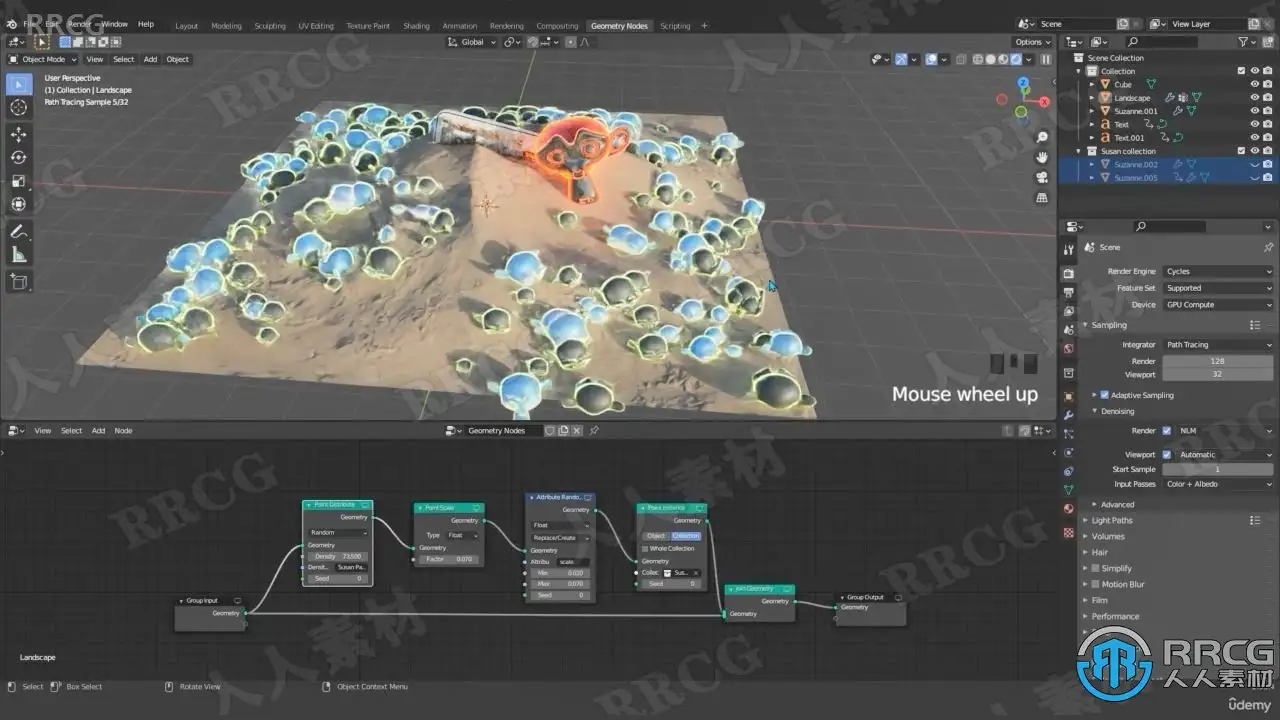Open the Render Engine dropdown showing Cycles
The width and height of the screenshot is (1280, 720).
(x=1218, y=272)
